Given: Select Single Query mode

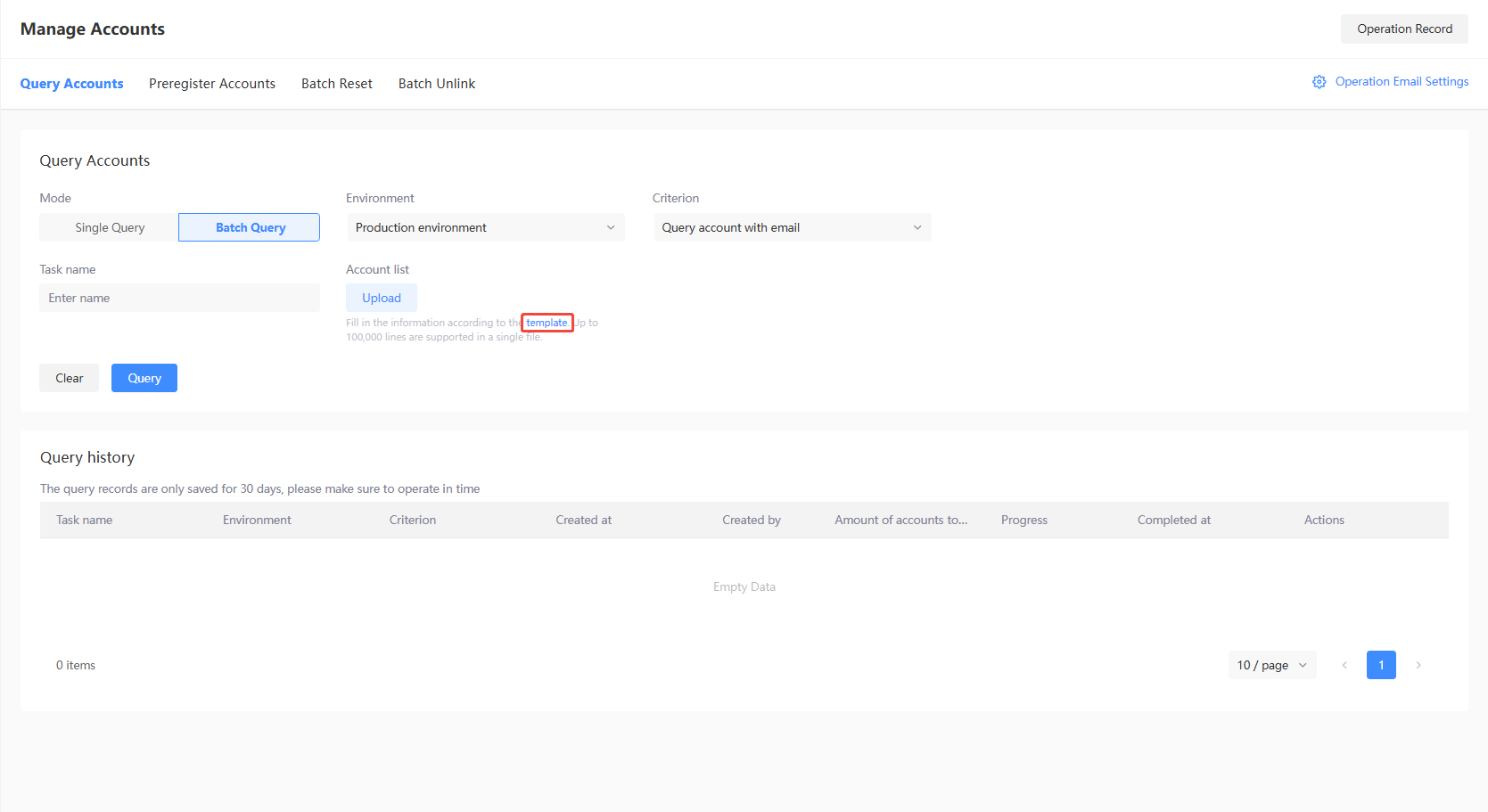Looking at the screenshot, I should tap(108, 227).
